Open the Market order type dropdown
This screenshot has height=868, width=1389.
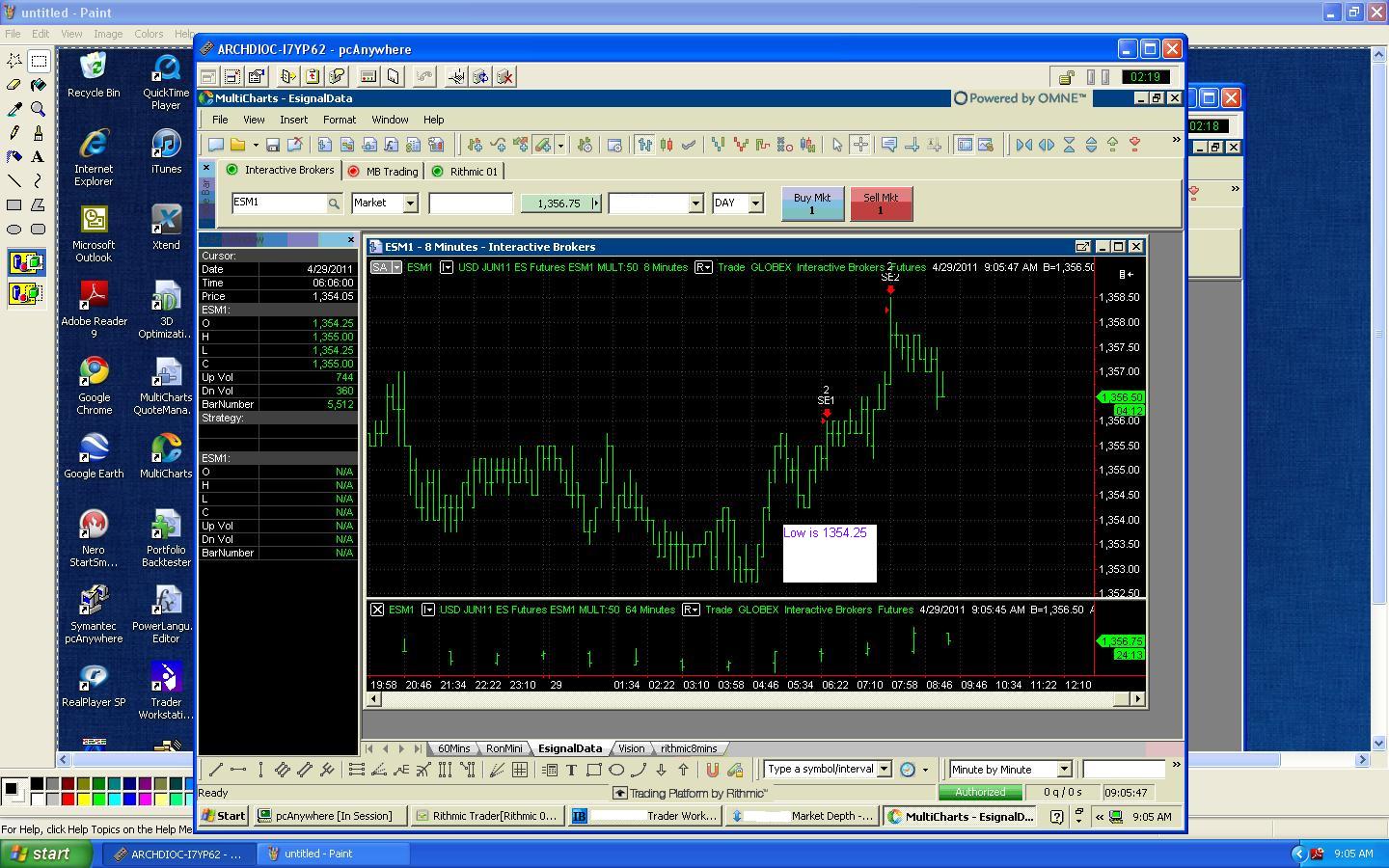tap(410, 203)
